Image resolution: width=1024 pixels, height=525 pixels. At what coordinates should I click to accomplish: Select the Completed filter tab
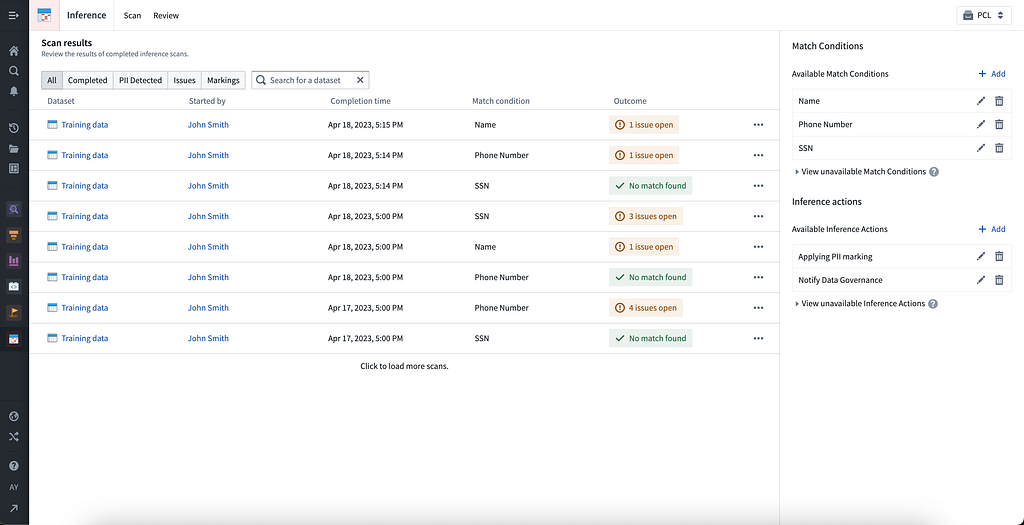[x=88, y=80]
